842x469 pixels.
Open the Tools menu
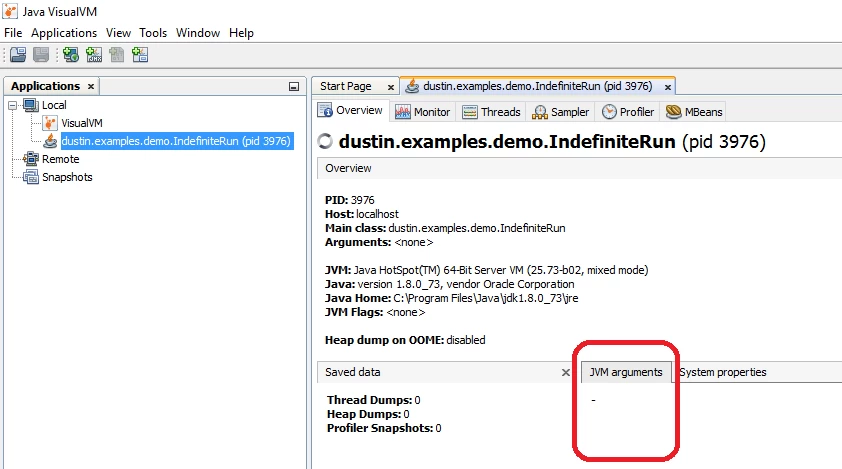153,33
